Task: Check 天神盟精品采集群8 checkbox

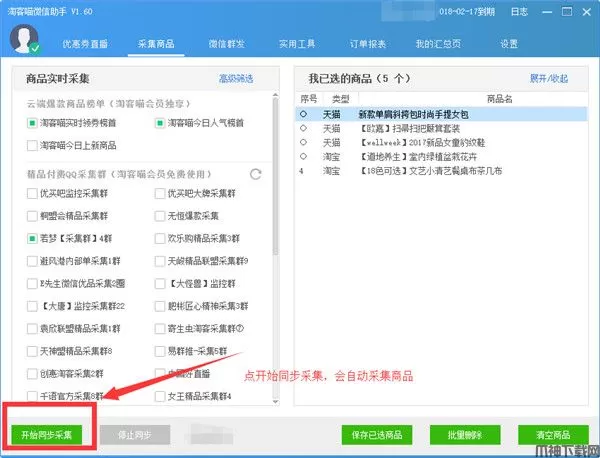Action: coord(32,351)
